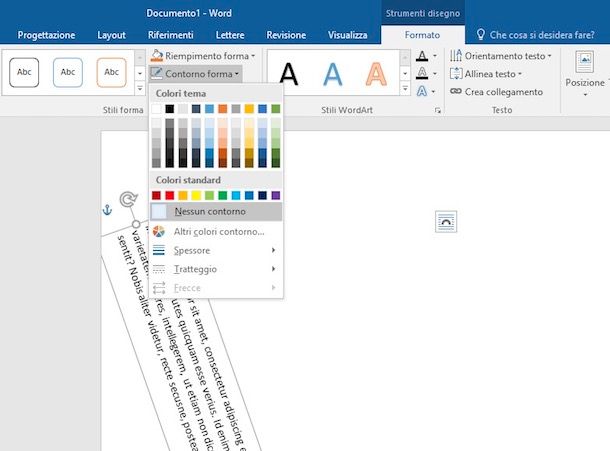This screenshot has width=610, height=451.
Task: Type a query in Che cosa si desidera fare
Action: 542,35
